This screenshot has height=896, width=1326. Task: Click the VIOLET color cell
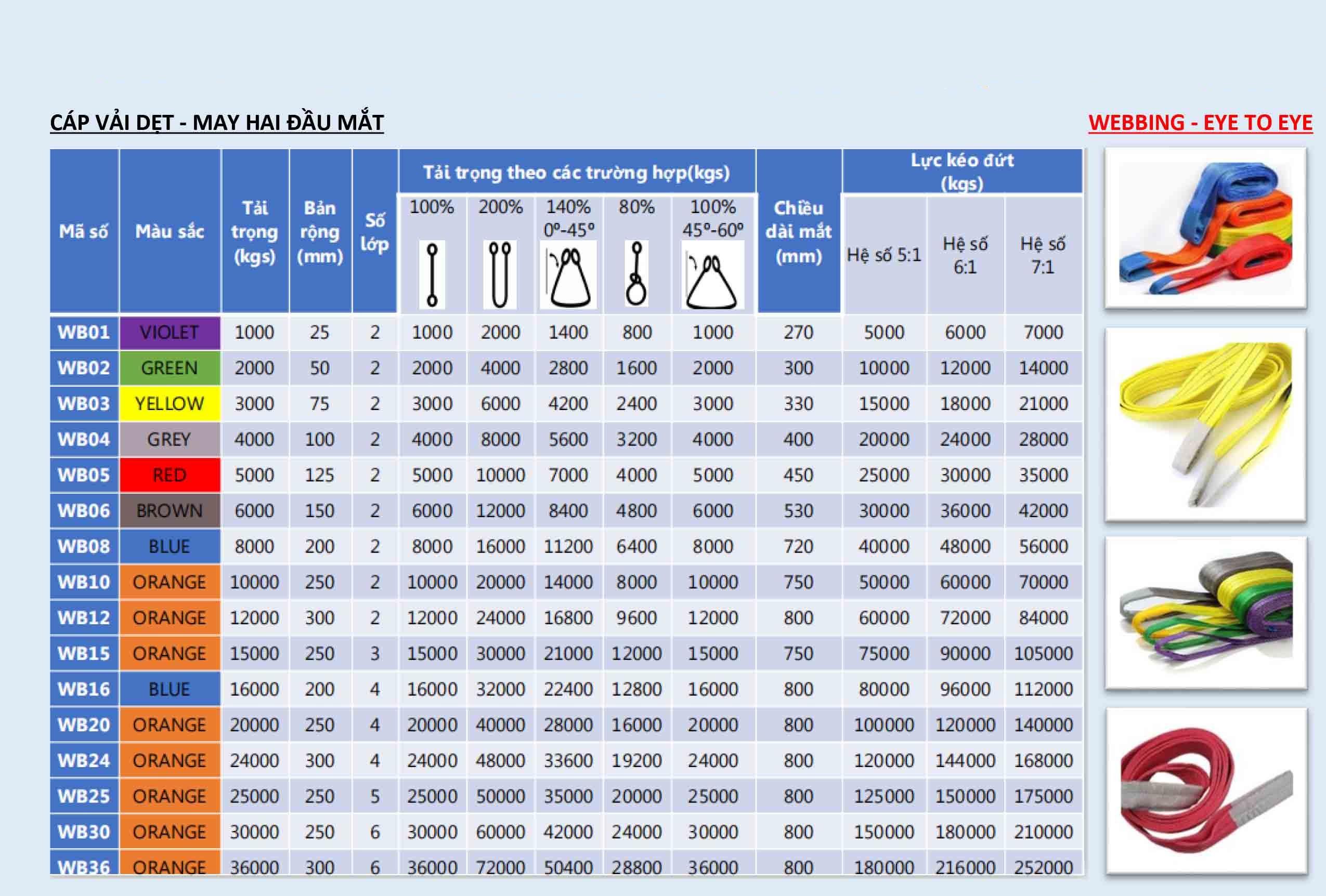pyautogui.click(x=170, y=333)
